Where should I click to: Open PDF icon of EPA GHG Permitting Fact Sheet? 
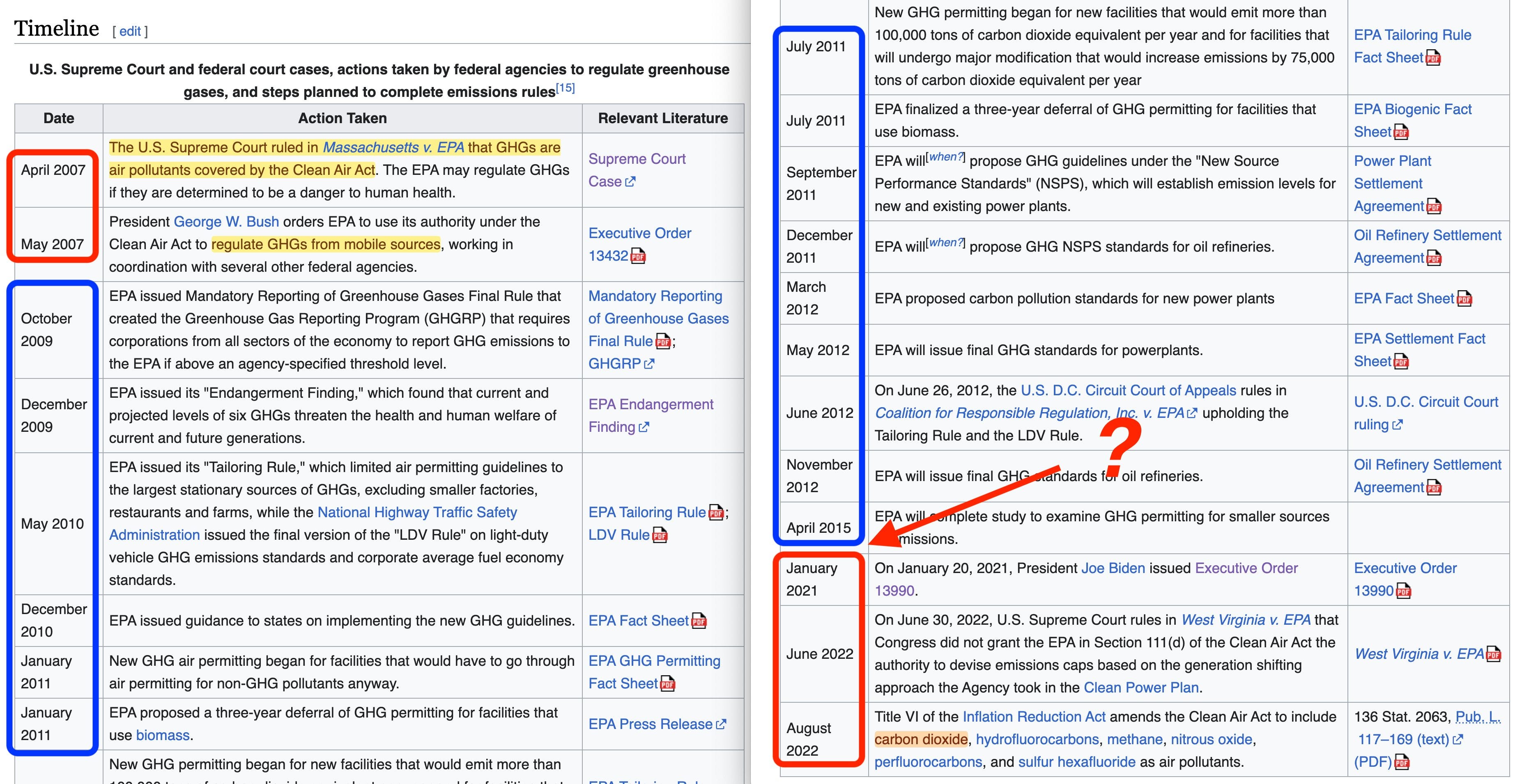click(668, 683)
